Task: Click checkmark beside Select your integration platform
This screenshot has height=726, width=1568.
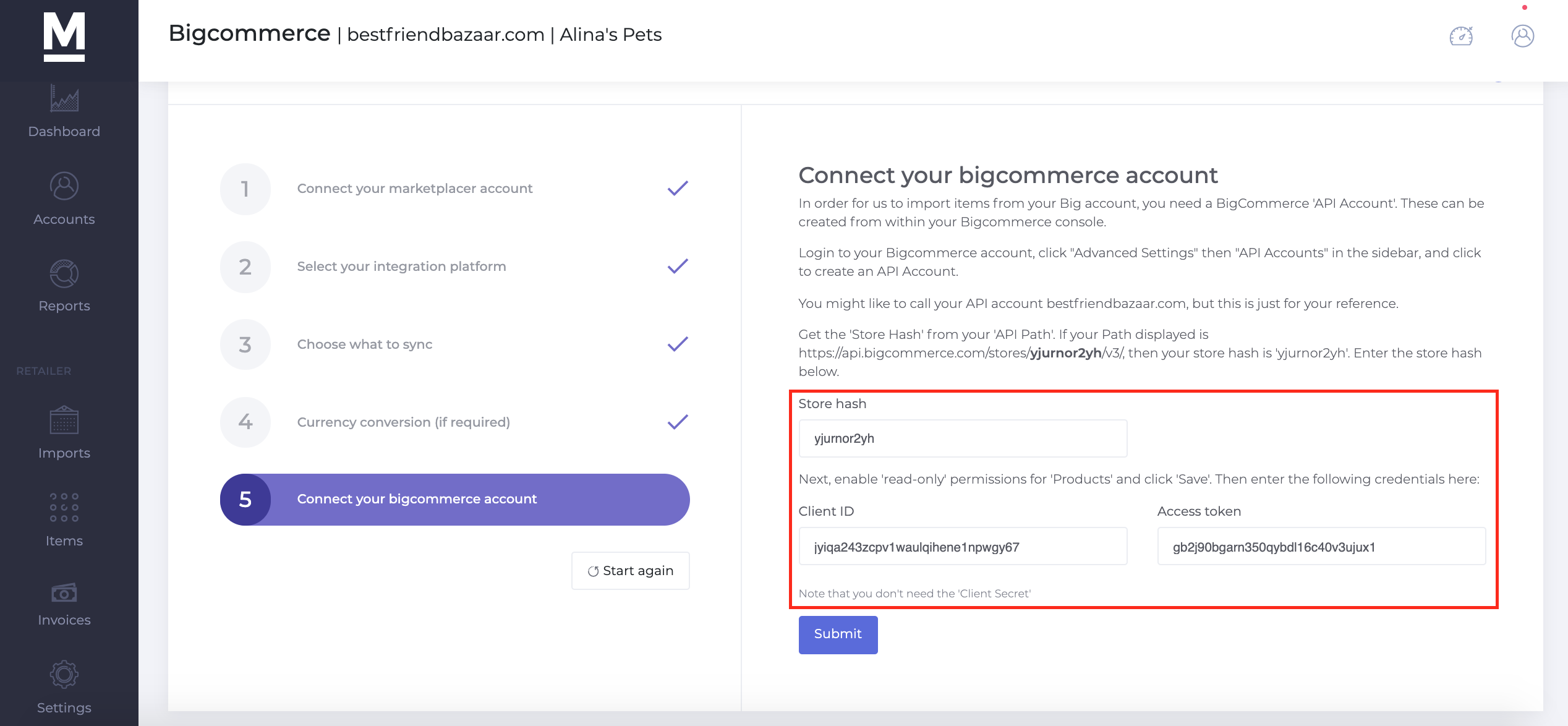Action: pos(678,266)
